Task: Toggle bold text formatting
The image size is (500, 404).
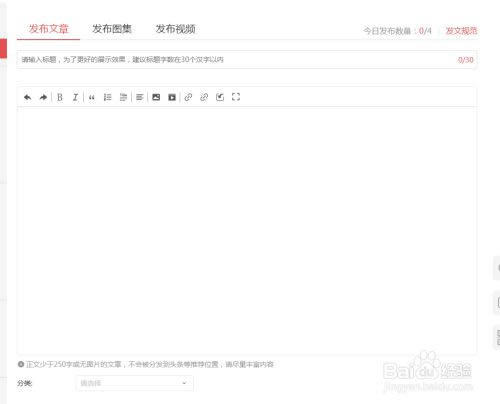Action: pos(60,97)
